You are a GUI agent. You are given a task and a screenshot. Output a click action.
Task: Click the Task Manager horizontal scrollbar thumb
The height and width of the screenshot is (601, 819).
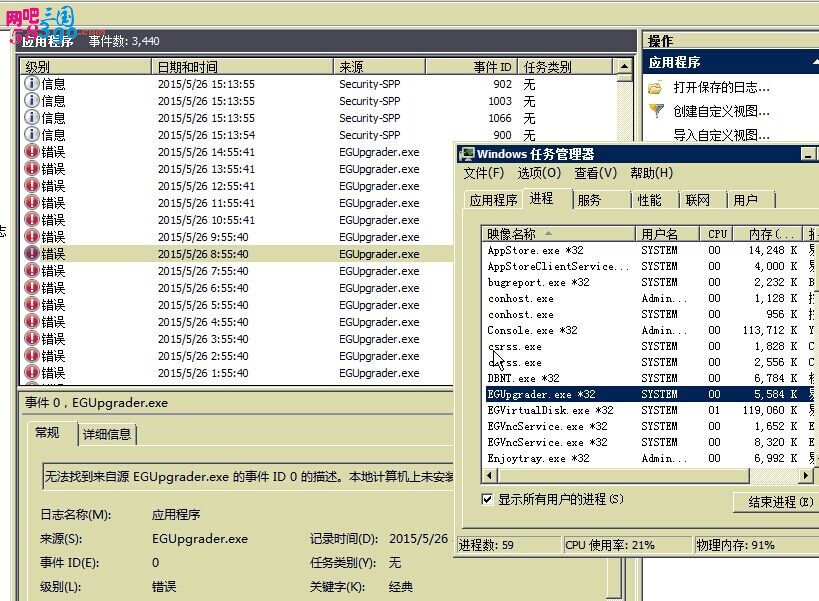click(624, 476)
